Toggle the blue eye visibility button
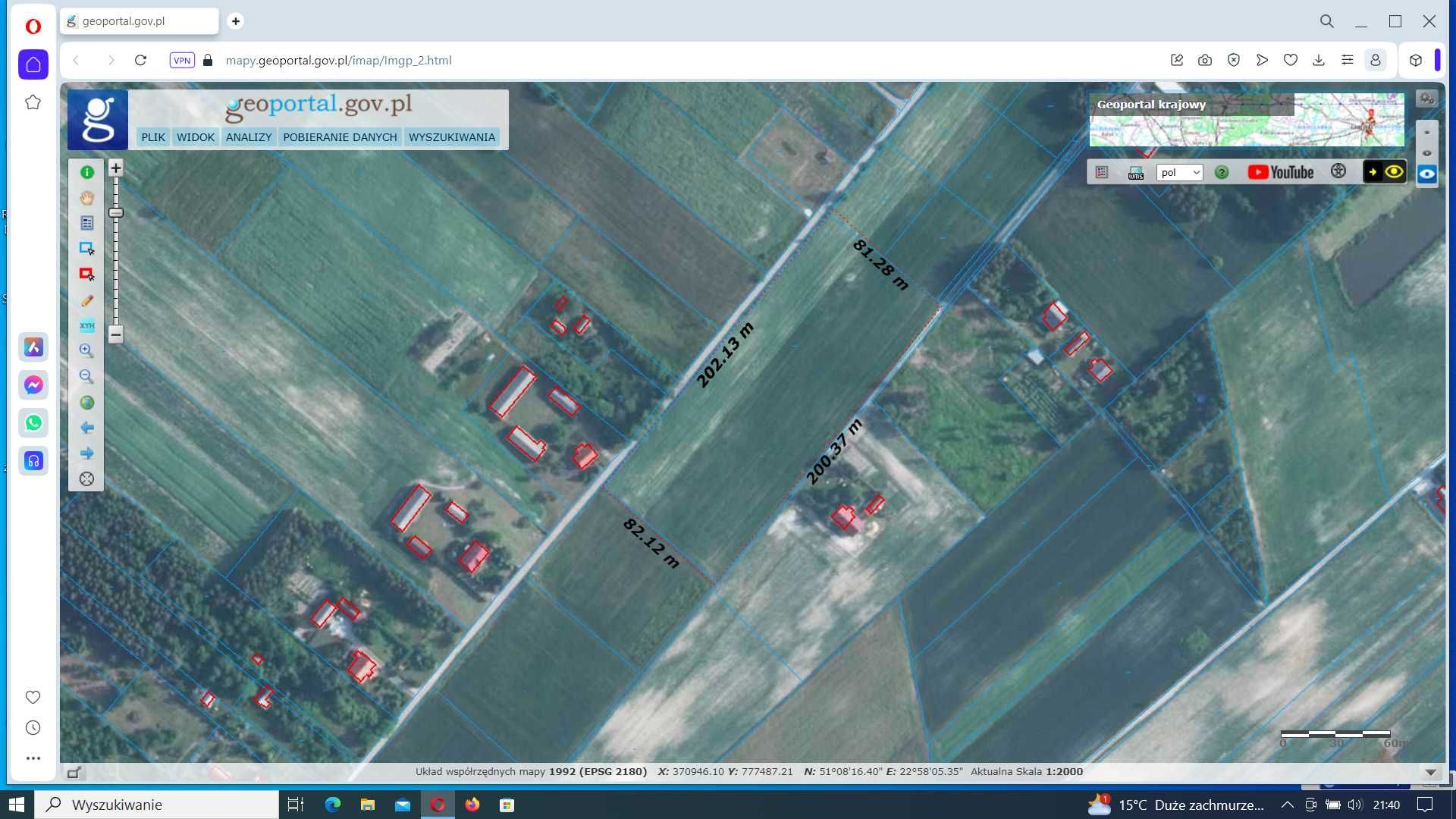The height and width of the screenshot is (819, 1456). tap(1426, 174)
